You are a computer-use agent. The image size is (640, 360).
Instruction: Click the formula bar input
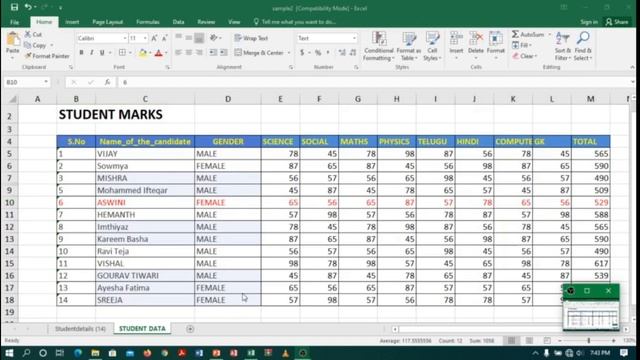tap(376, 82)
